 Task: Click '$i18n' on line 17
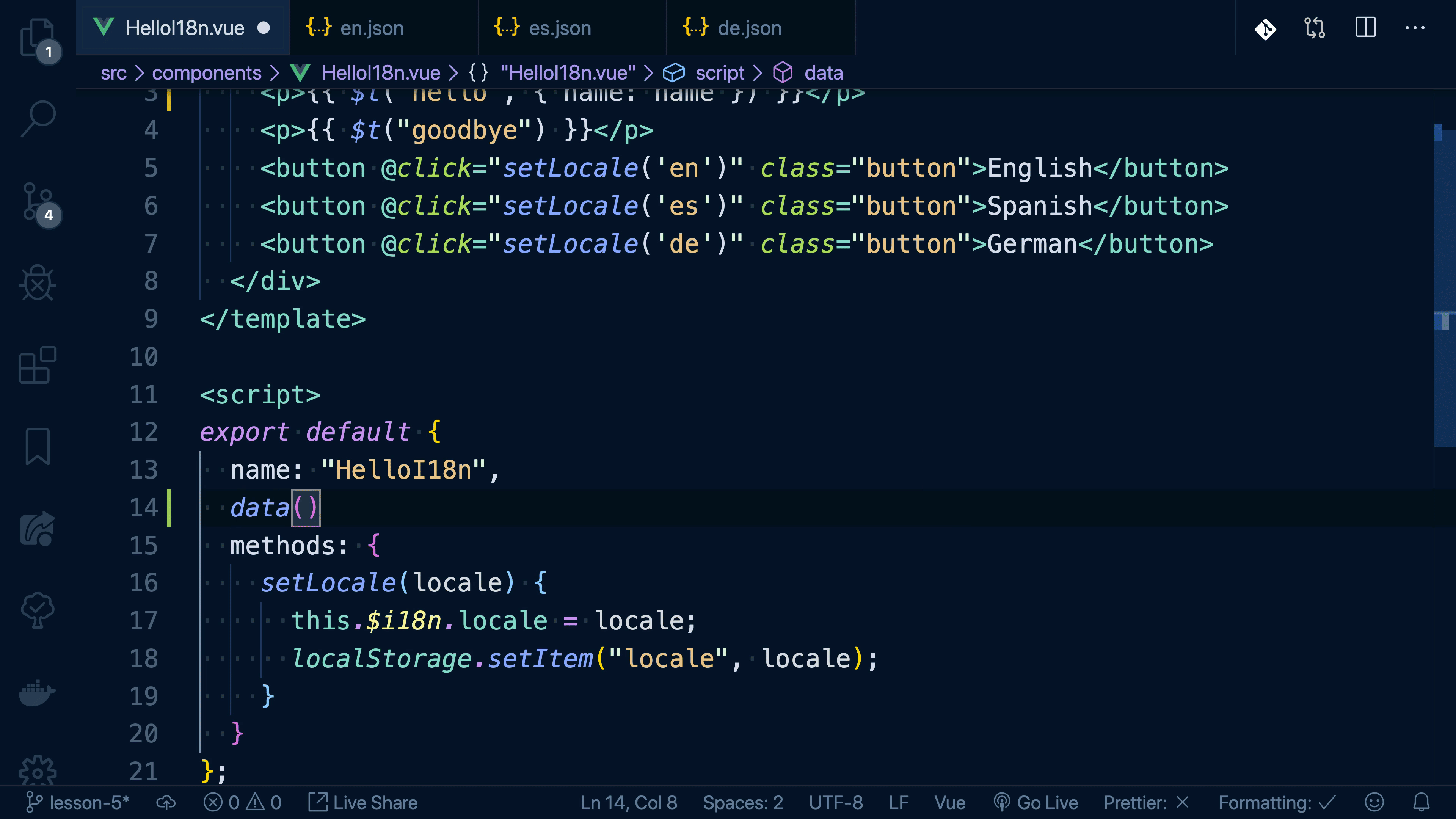403,621
